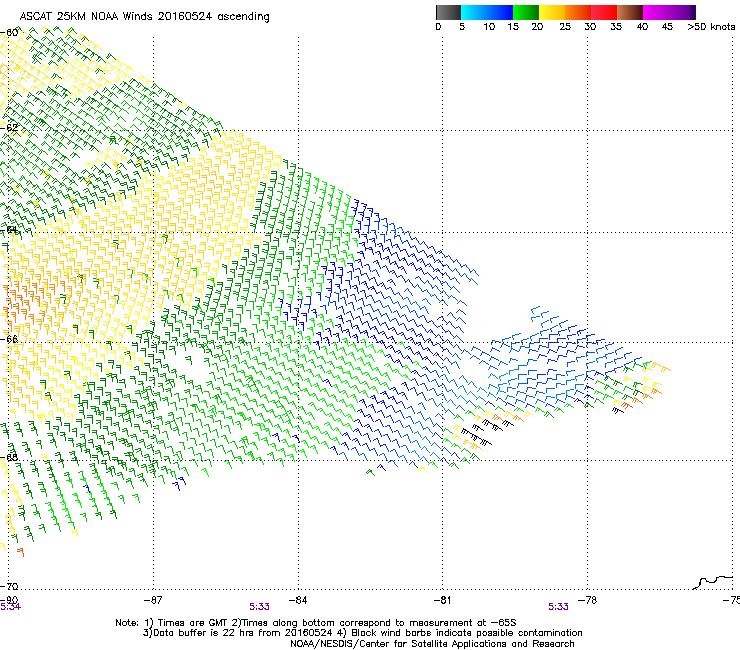The image size is (740, 650).
Task: Click the legend tick label '25'
Action: click(x=565, y=27)
